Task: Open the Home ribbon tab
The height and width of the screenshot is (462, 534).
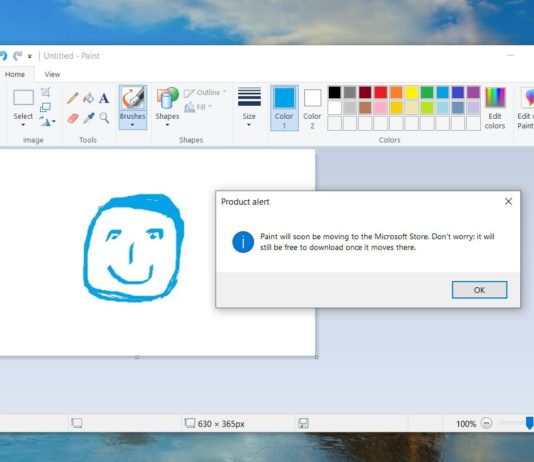Action: [x=15, y=74]
